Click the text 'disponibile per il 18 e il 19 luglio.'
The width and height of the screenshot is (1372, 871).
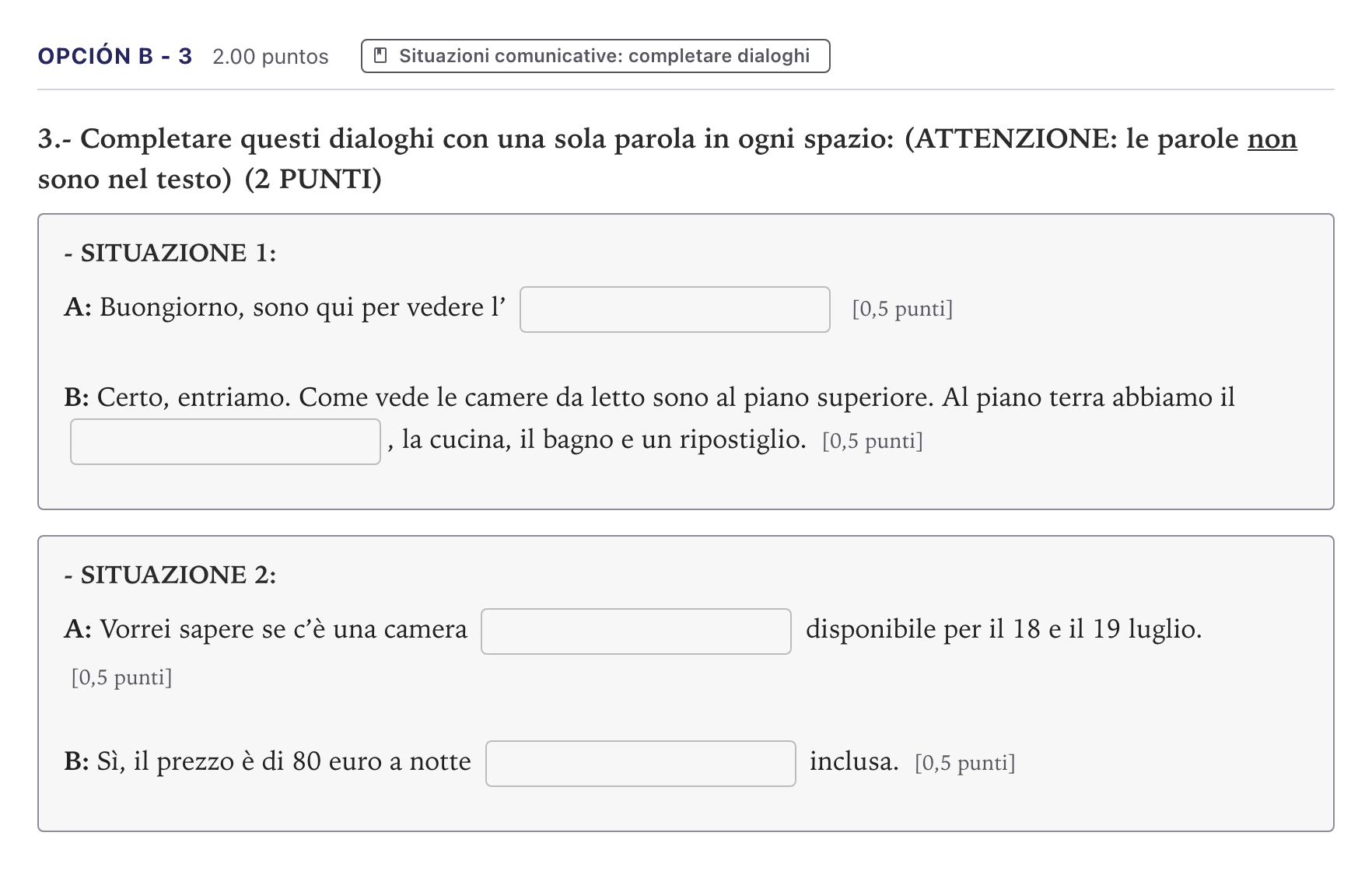(1003, 629)
